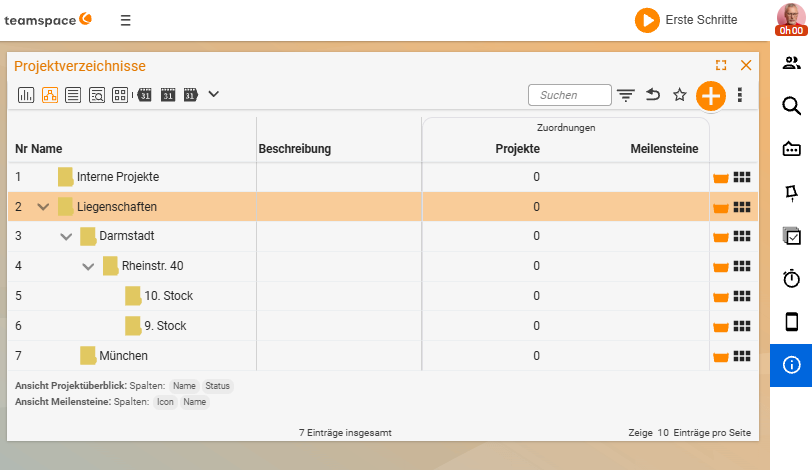Open orange folder icon for Darmstadt
Screen dimensions: 812x470
[720, 237]
